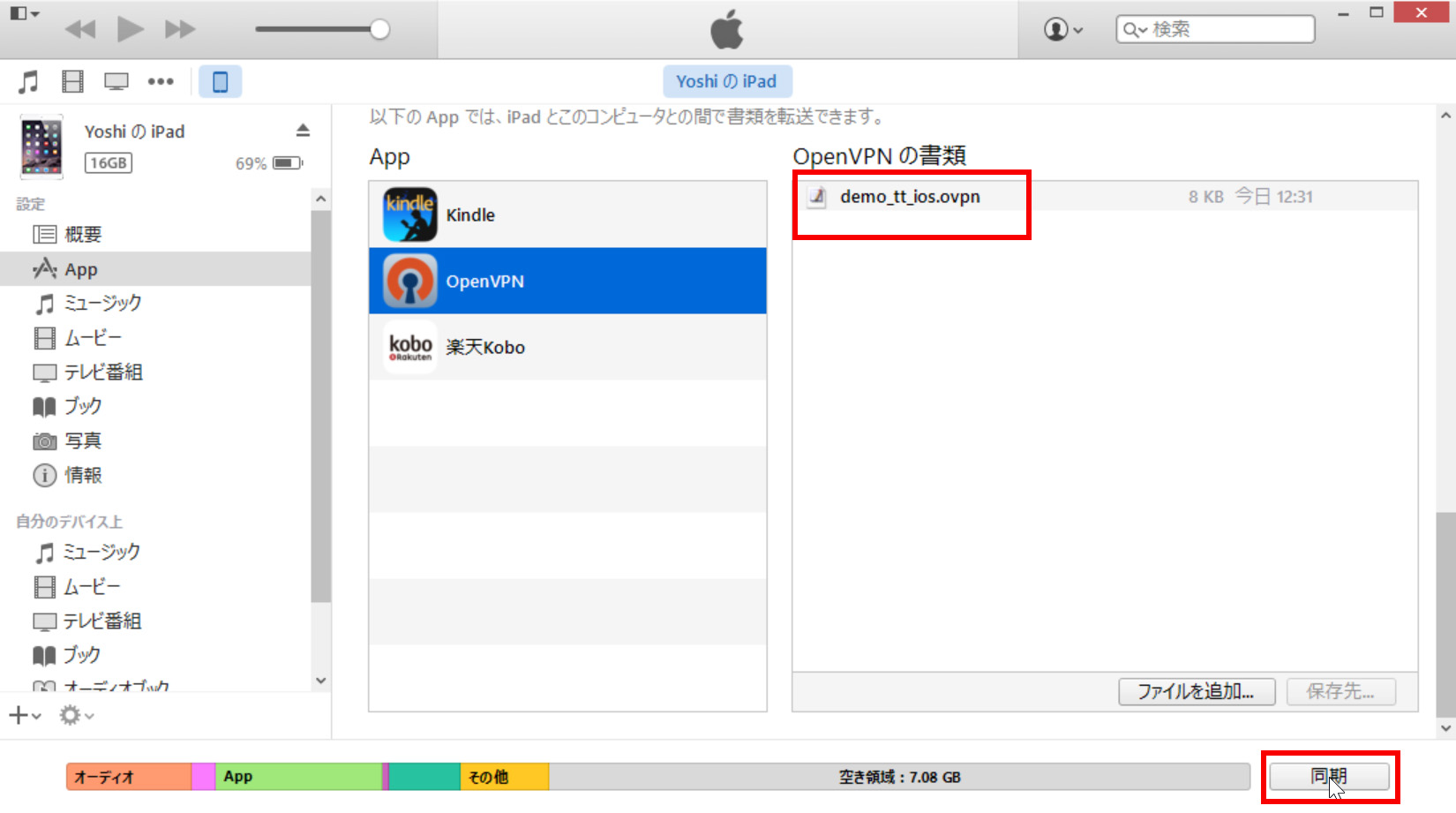Image resolution: width=1456 pixels, height=813 pixels.
Task: Open ブック under 設定
Action: [x=155, y=406]
